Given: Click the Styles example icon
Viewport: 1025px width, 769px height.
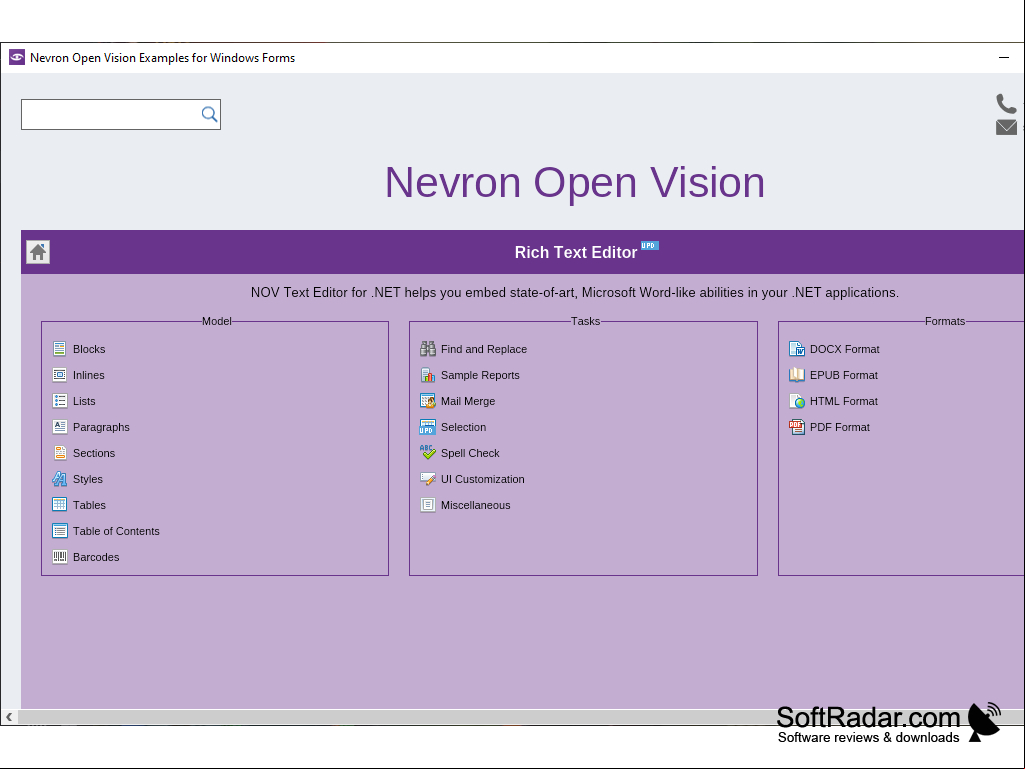Looking at the screenshot, I should click(x=59, y=479).
